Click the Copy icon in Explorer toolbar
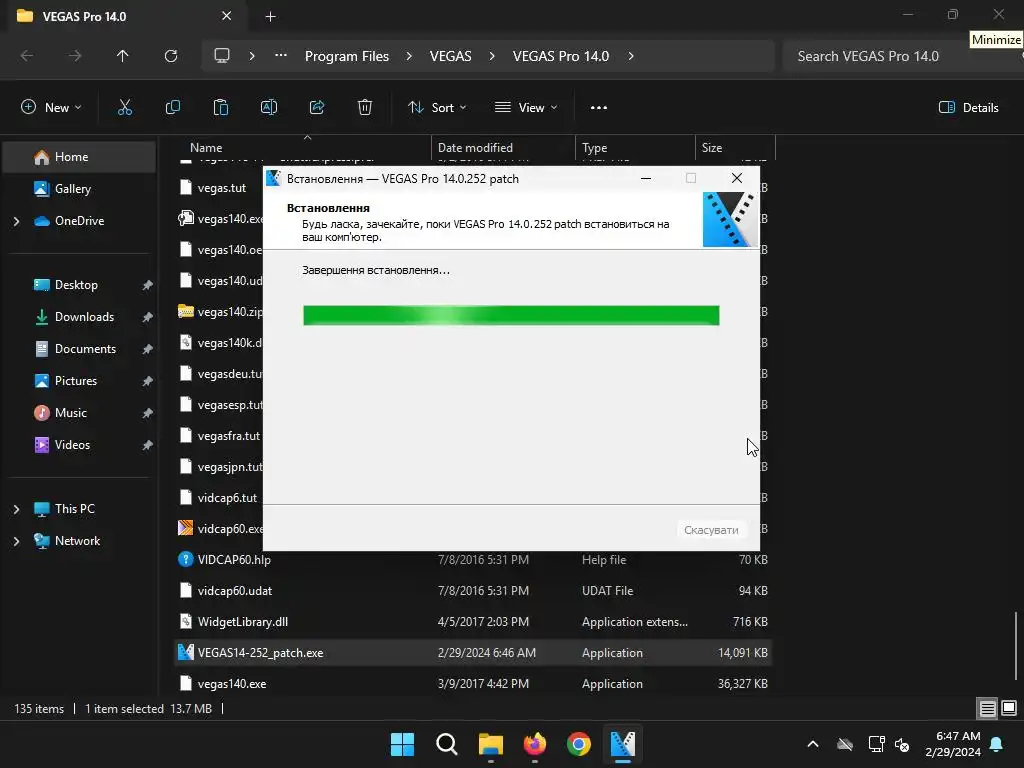Viewport: 1024px width, 768px height. click(173, 108)
